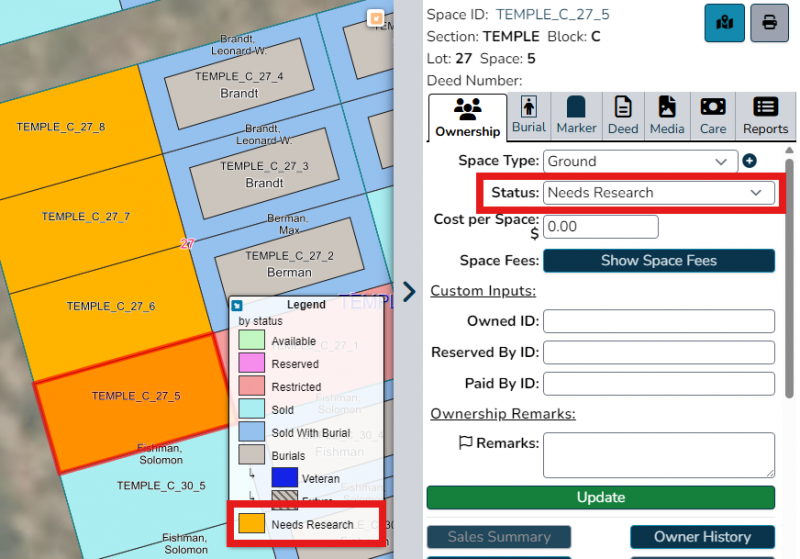View the Owner History
This screenshot has width=800, height=559.
tap(702, 537)
